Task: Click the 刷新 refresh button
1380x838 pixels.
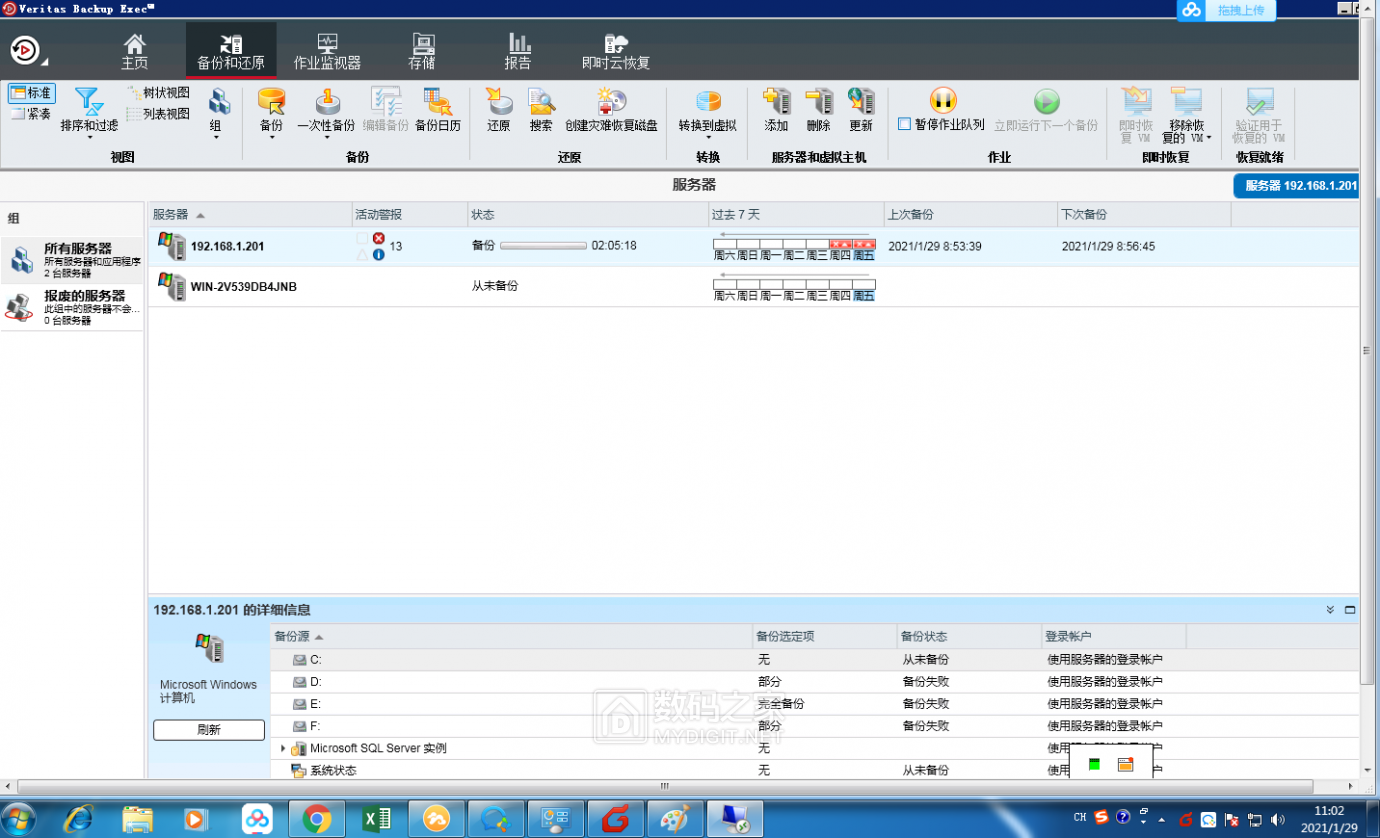Action: pos(209,730)
